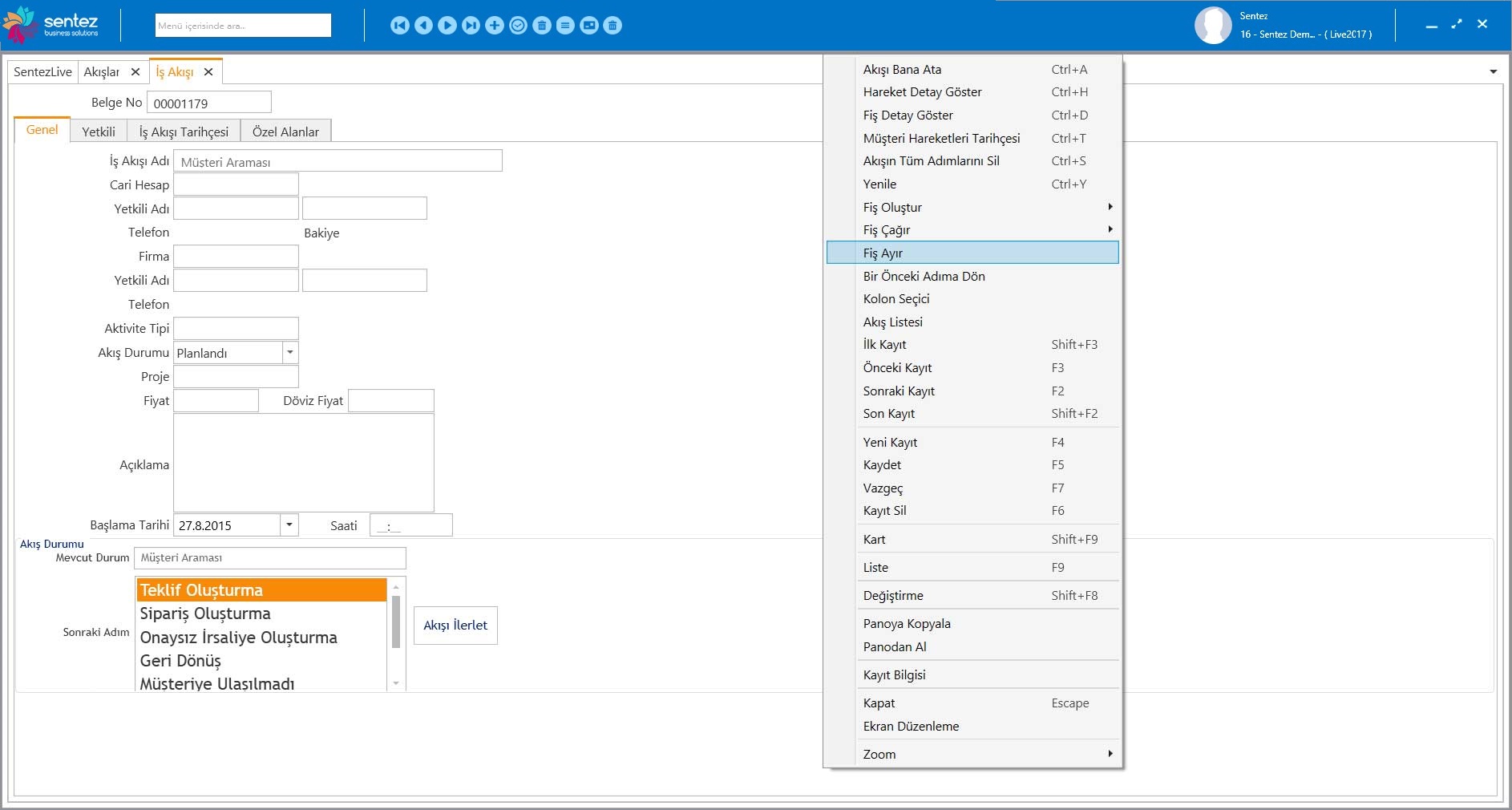Click the Saati time field
1512x810 pixels.
[x=411, y=525]
